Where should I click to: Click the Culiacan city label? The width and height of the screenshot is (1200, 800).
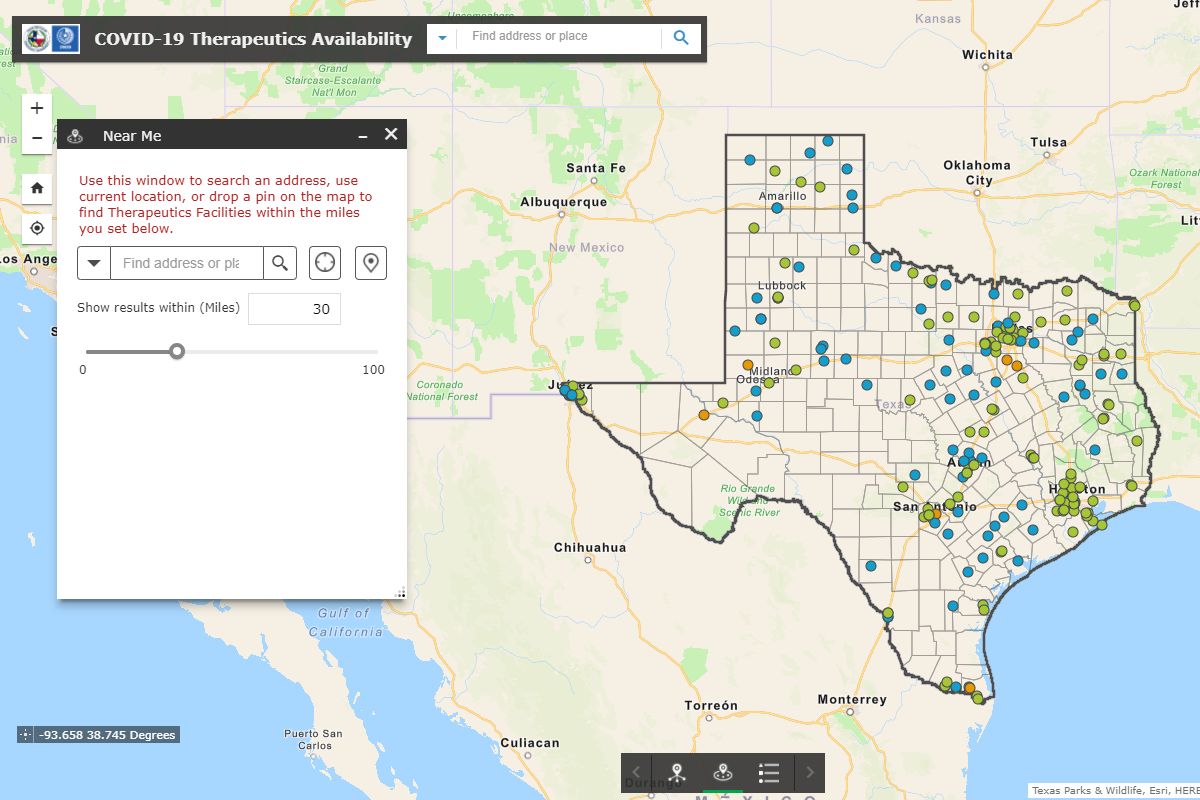[529, 742]
